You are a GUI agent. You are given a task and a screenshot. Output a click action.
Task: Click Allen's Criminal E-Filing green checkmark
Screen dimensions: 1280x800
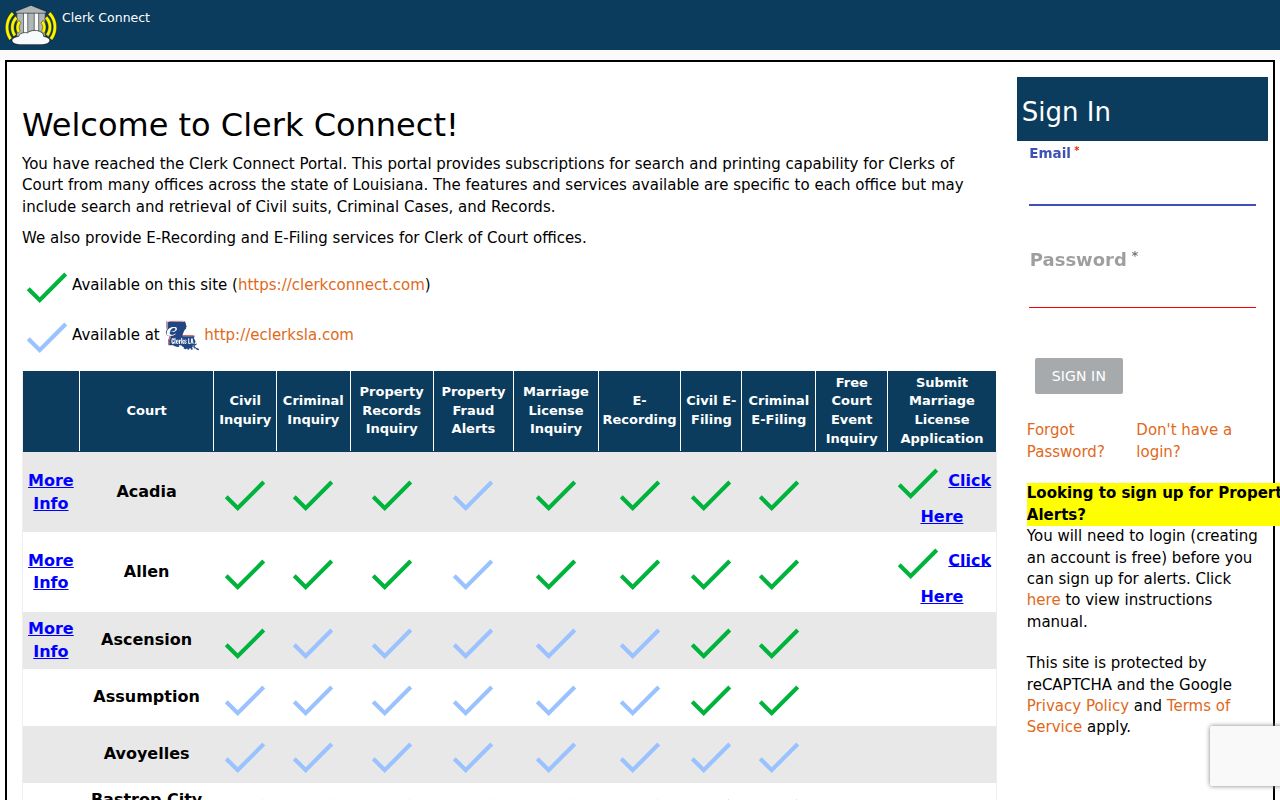779,574
